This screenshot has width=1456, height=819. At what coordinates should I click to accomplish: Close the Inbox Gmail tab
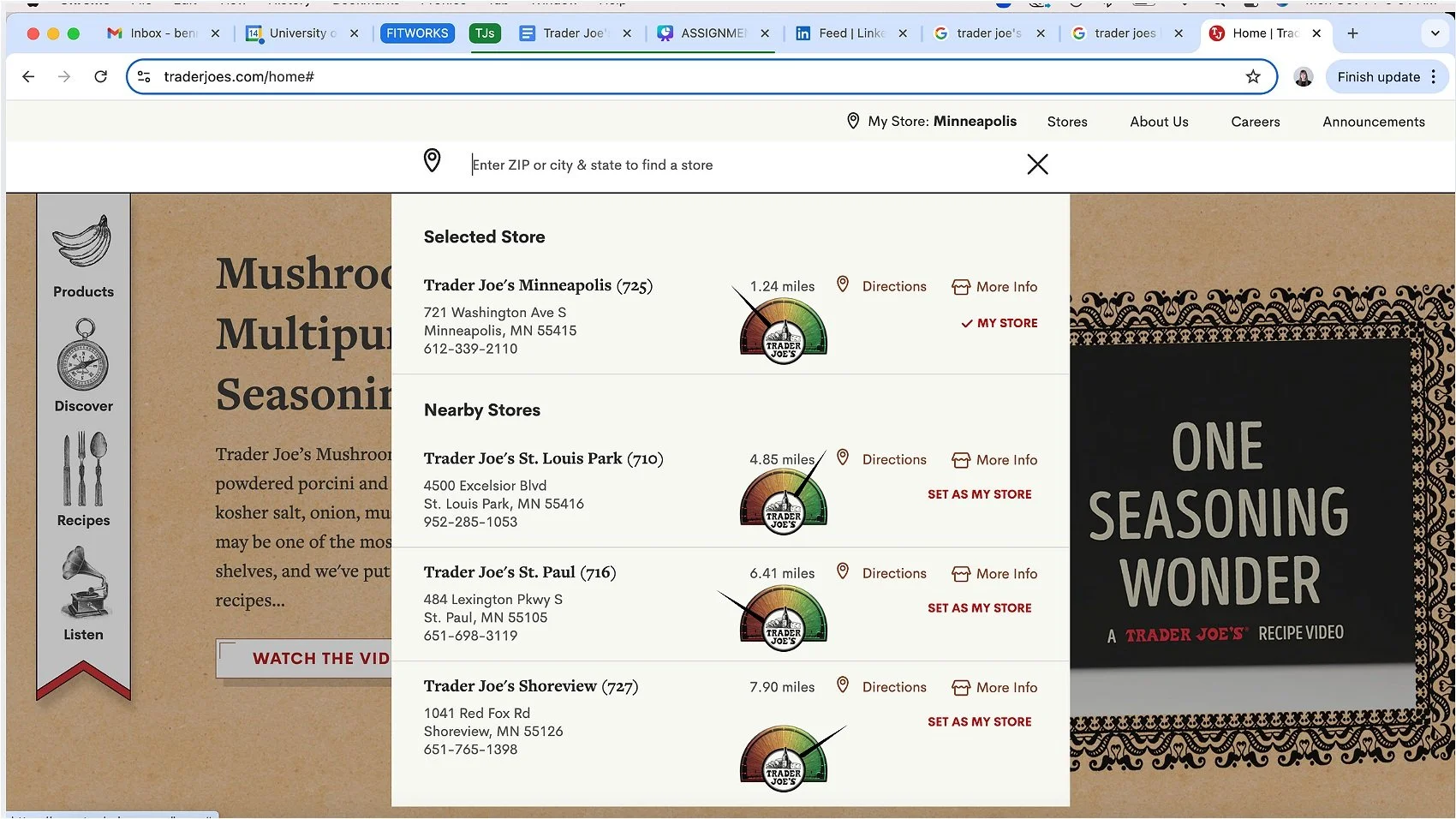click(x=215, y=33)
